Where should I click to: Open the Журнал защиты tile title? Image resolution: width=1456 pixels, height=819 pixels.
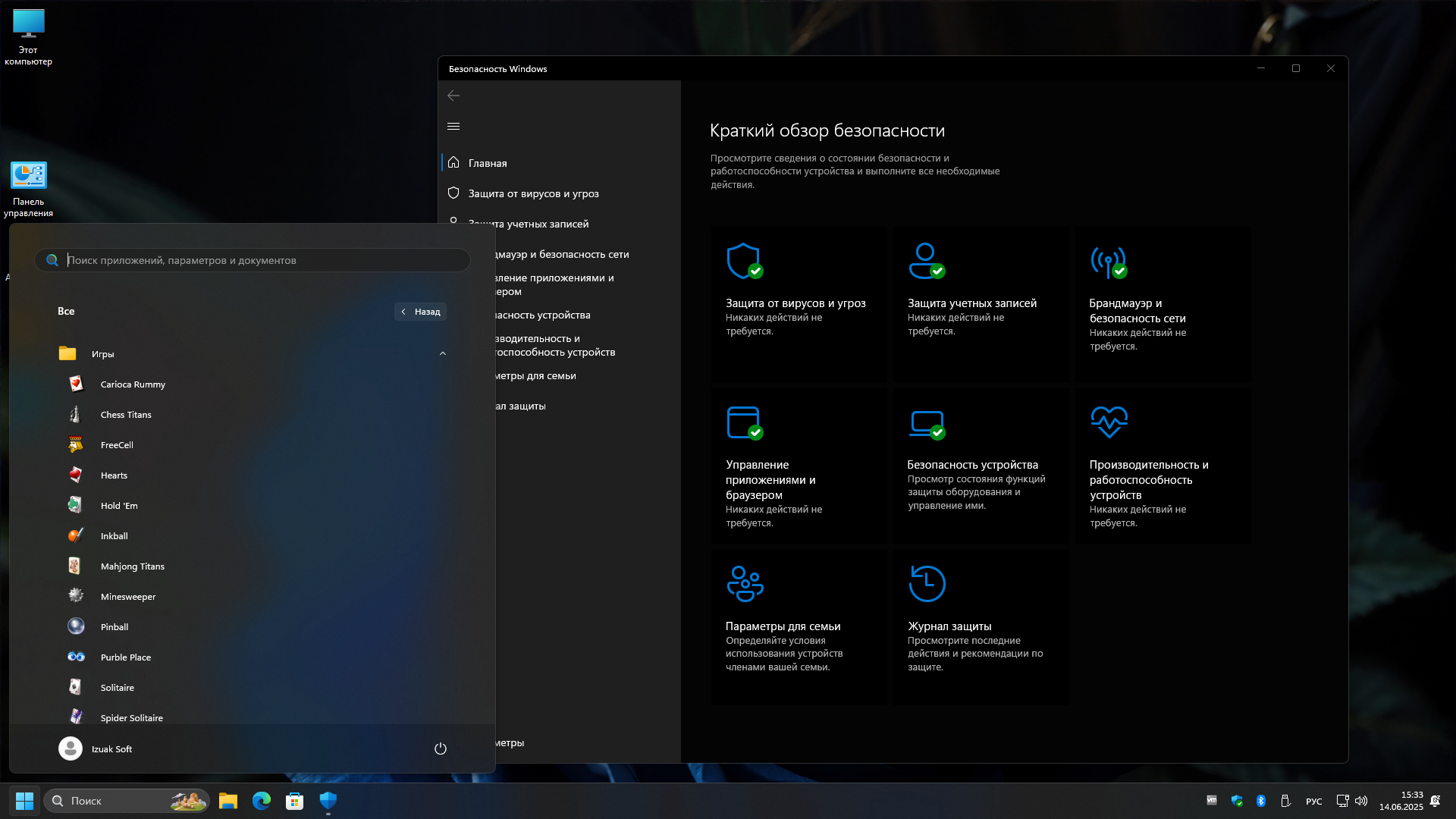(949, 626)
